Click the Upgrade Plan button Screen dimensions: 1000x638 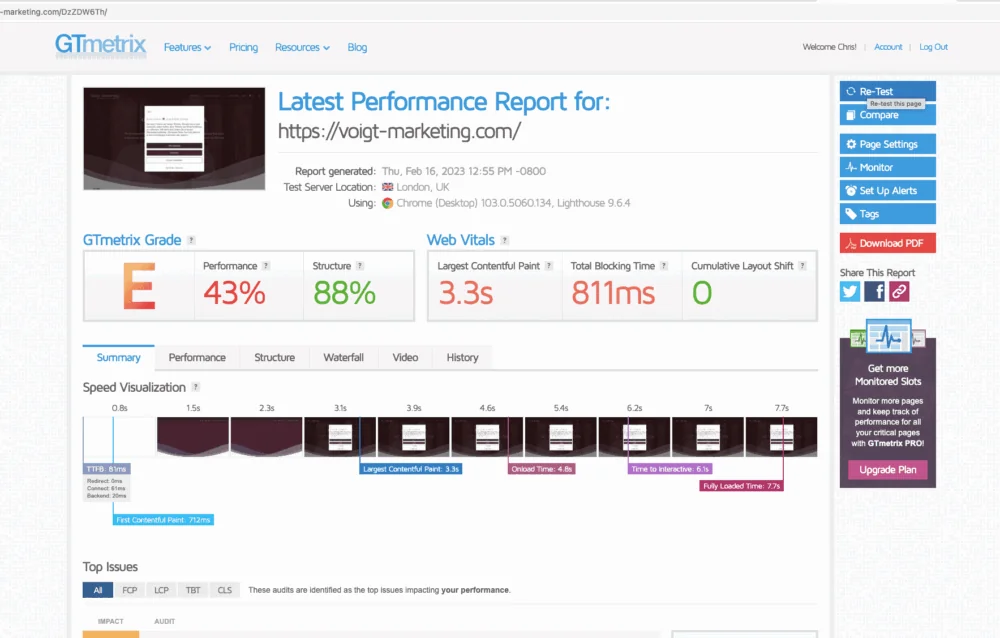[887, 470]
